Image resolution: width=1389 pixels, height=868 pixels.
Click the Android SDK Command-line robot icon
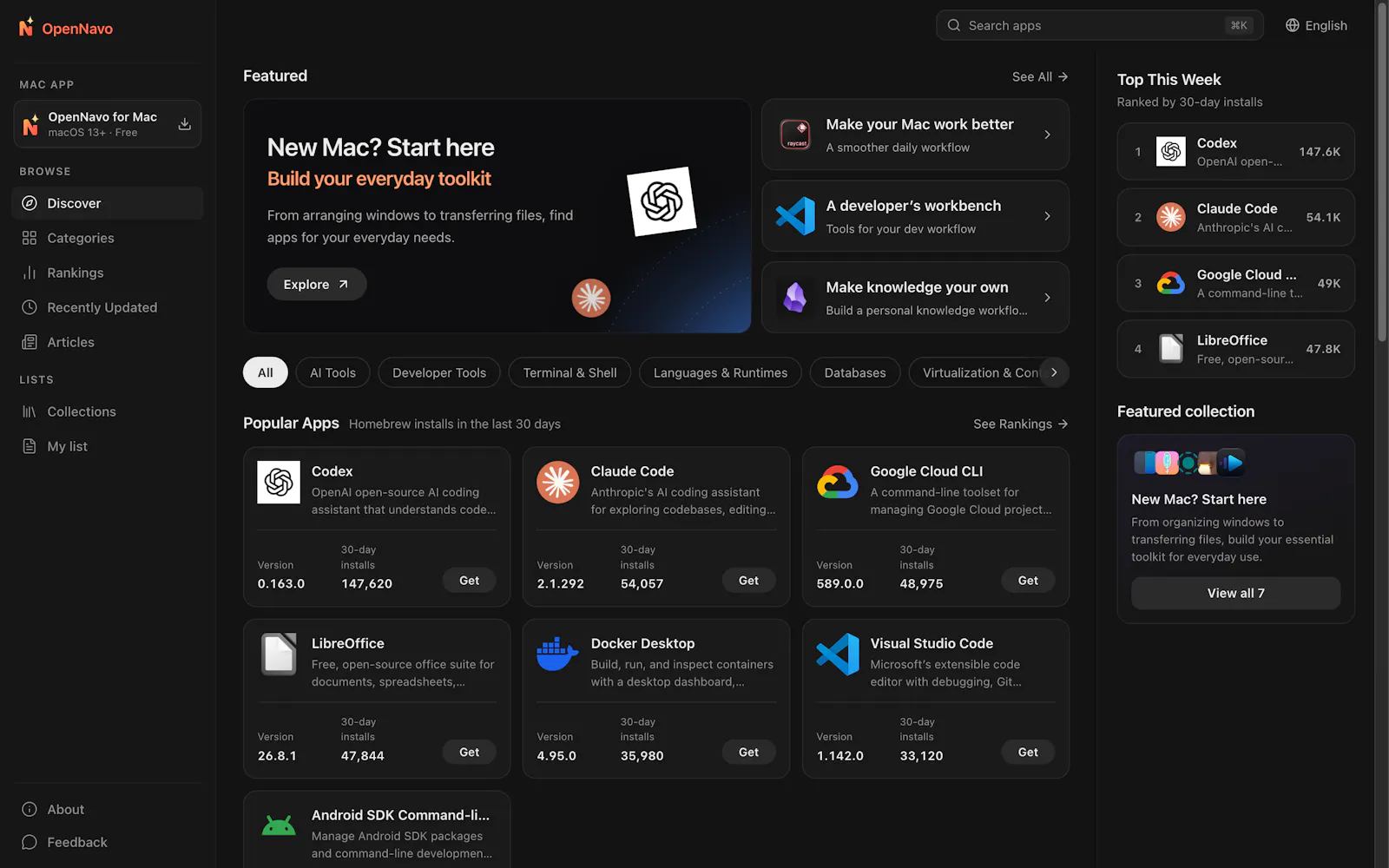click(279, 825)
